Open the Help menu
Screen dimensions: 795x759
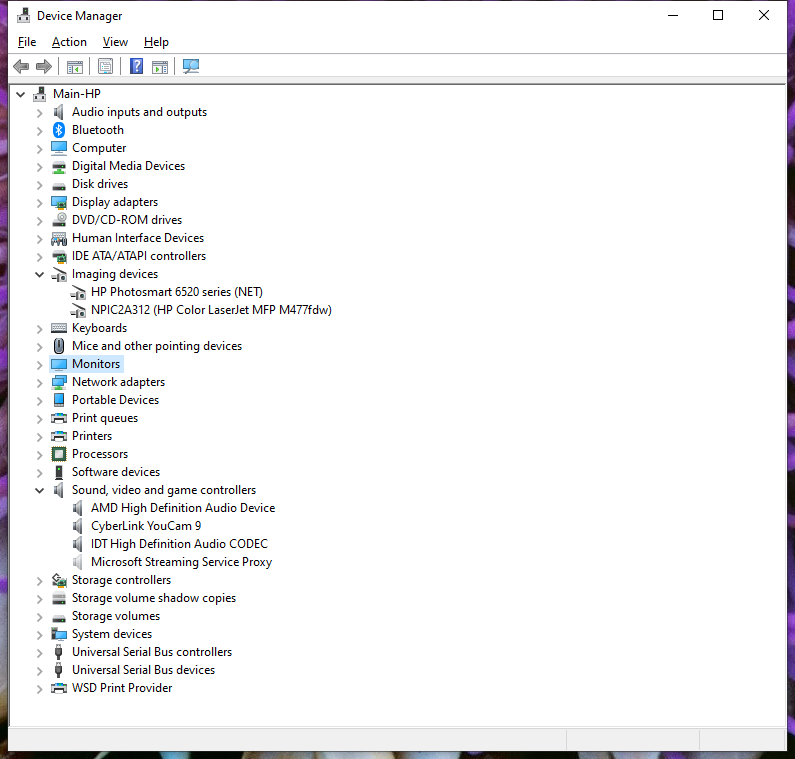(156, 42)
